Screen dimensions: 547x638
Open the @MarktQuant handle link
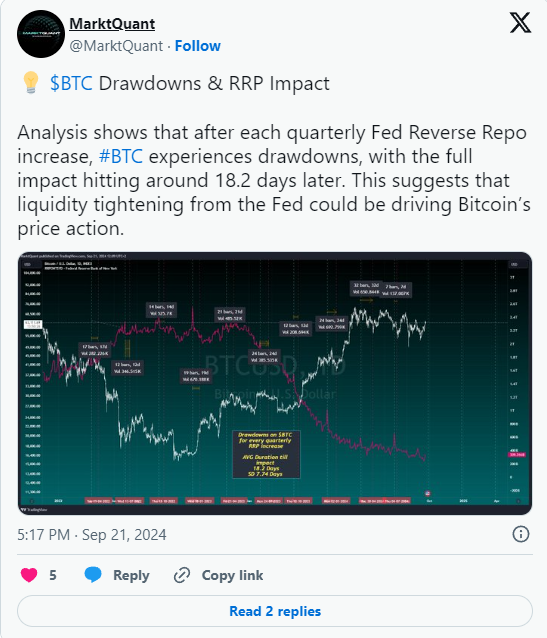click(x=116, y=46)
